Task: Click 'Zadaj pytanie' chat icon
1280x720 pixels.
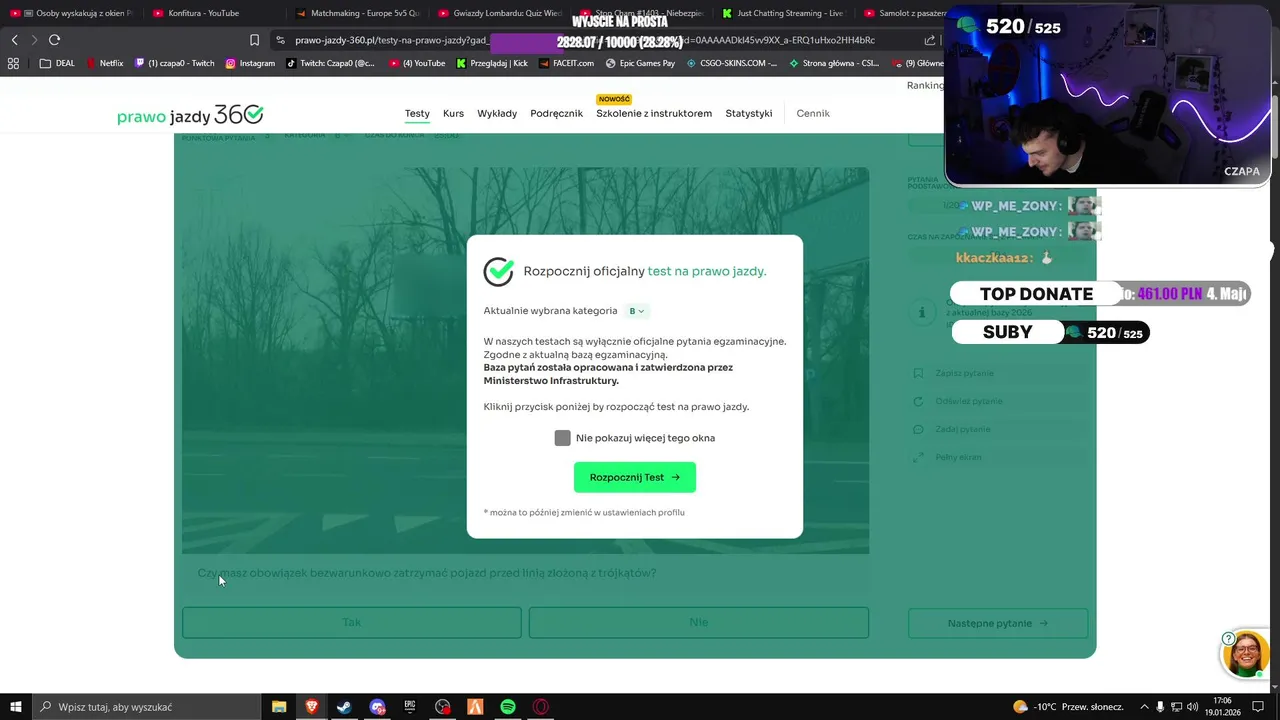Action: click(918, 429)
